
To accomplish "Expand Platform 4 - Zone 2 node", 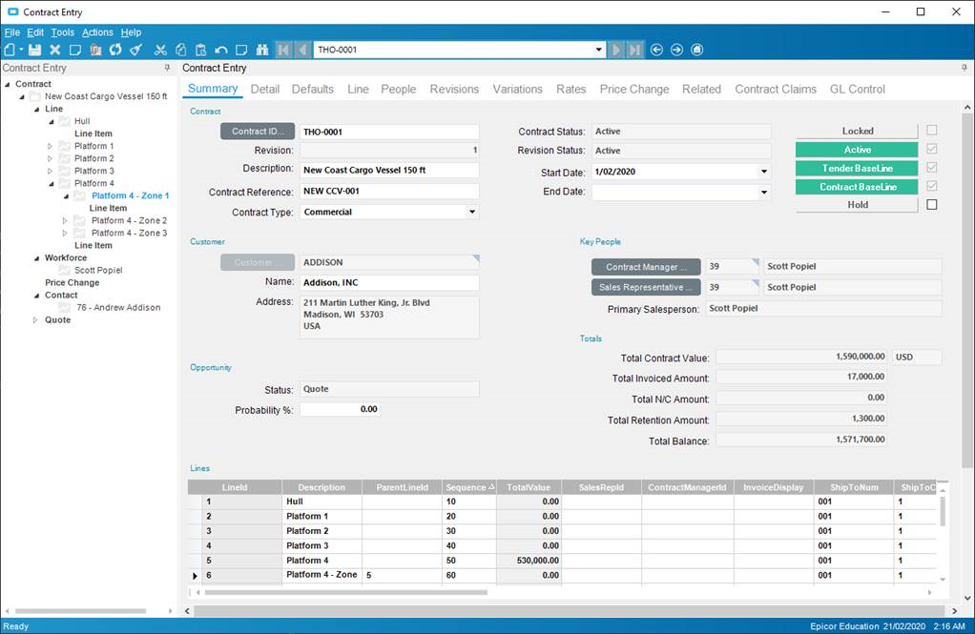I will point(65,221).
